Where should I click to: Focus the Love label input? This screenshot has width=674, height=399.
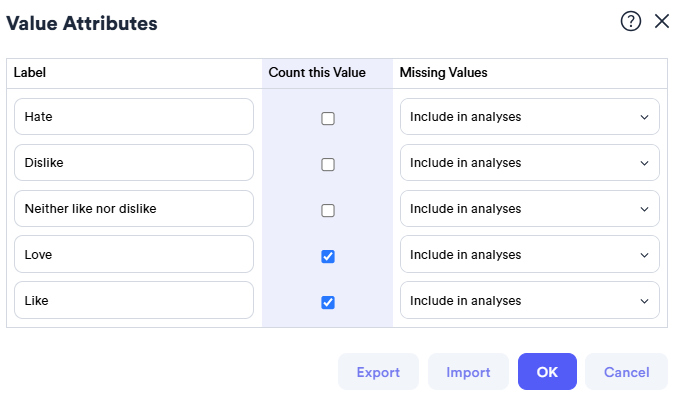click(x=134, y=254)
